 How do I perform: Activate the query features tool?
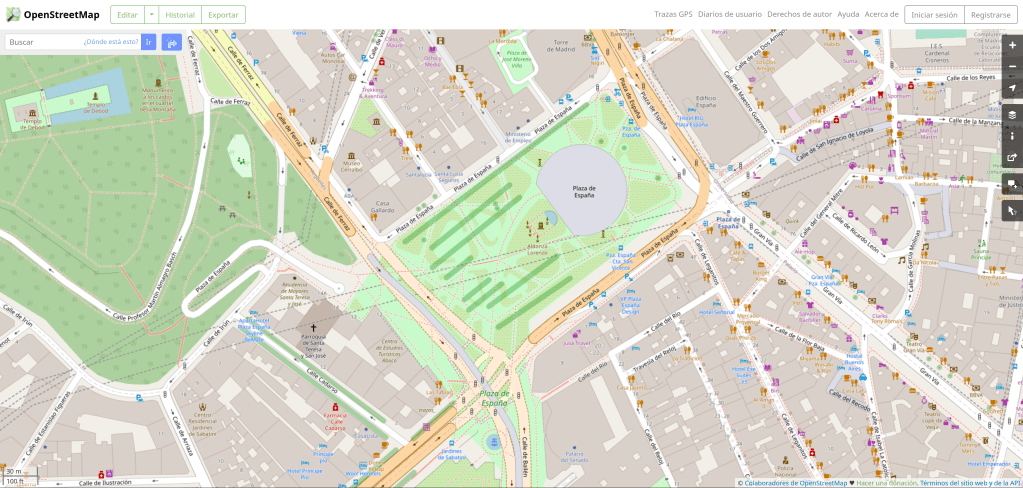coord(1012,211)
